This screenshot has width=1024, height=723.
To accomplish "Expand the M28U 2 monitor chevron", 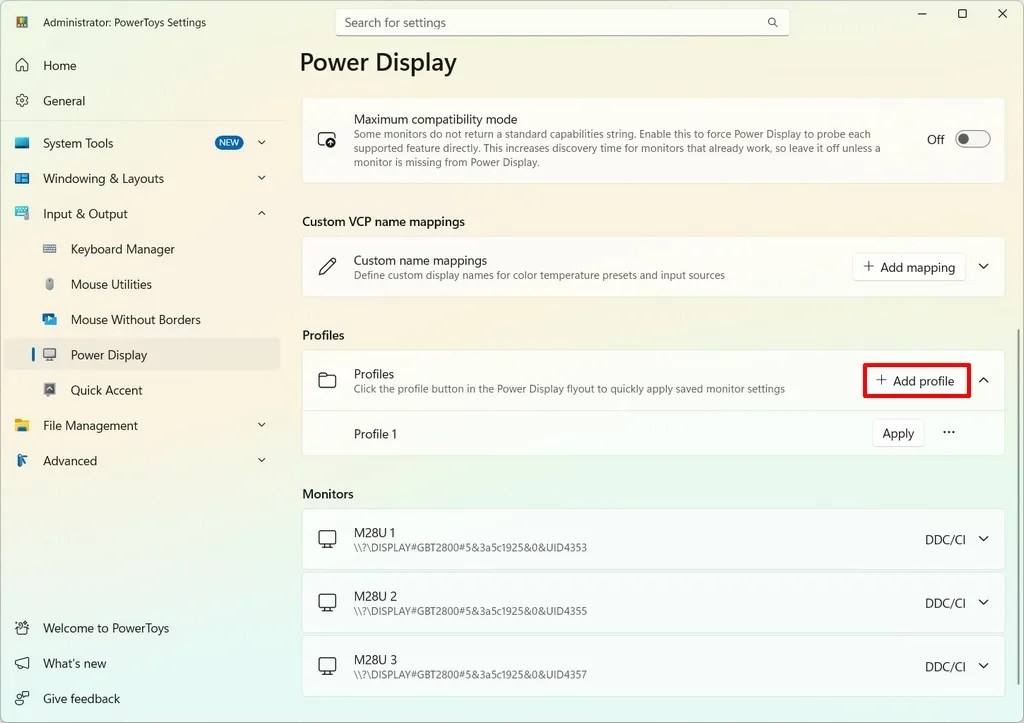I will click(x=984, y=602).
